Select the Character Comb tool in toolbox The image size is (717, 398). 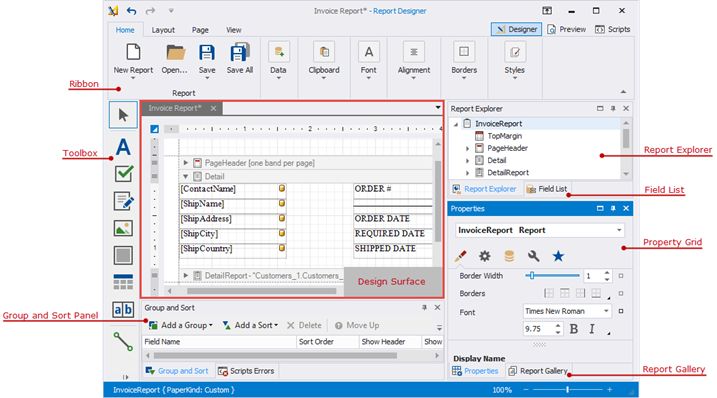pyautogui.click(x=123, y=310)
